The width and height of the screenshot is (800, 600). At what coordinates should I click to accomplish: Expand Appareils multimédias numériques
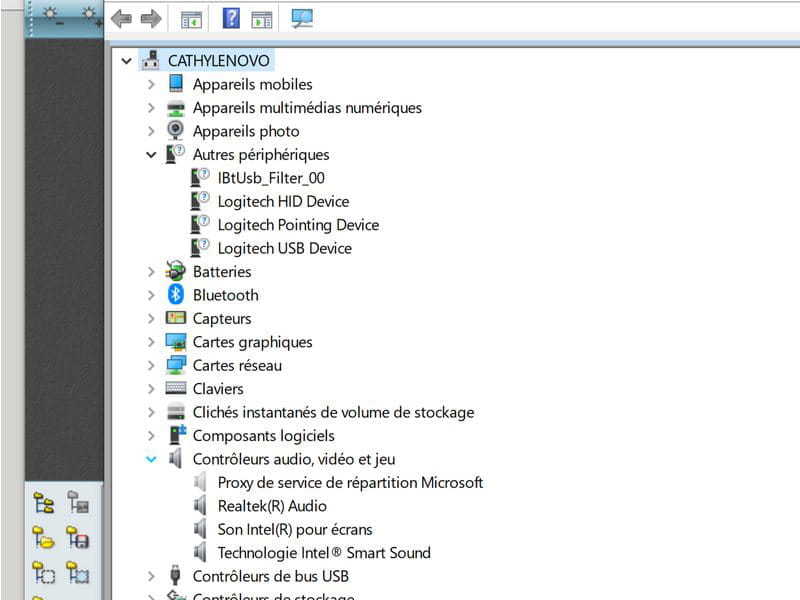(x=151, y=108)
